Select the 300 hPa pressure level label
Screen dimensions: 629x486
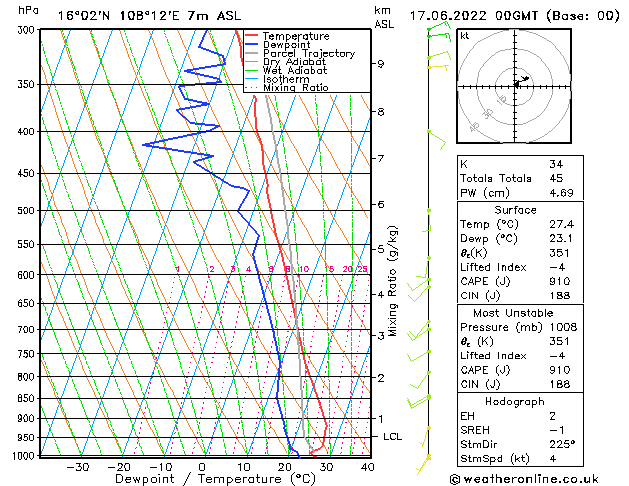coord(28,30)
